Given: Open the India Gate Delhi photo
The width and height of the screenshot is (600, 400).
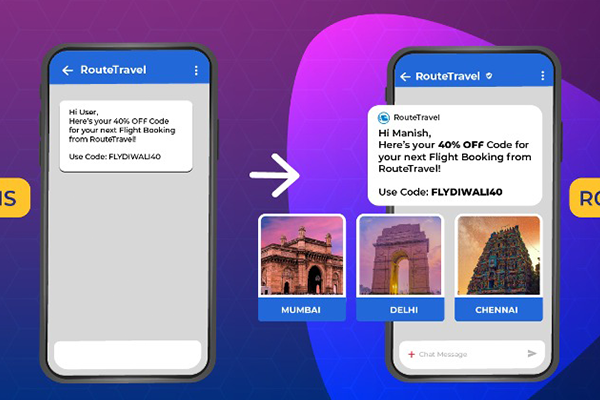Looking at the screenshot, I should [400, 255].
